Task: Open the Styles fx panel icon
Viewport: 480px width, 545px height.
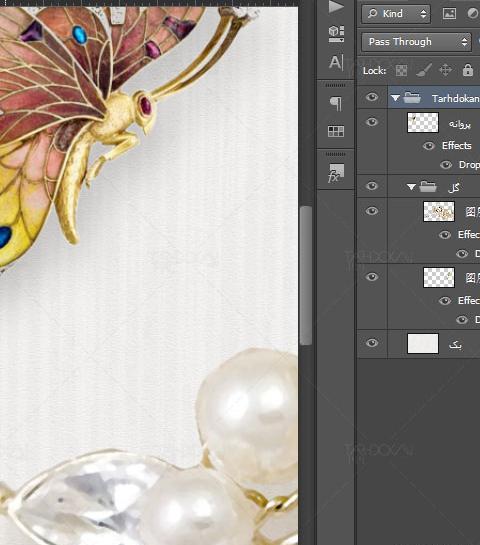Action: coord(336,173)
